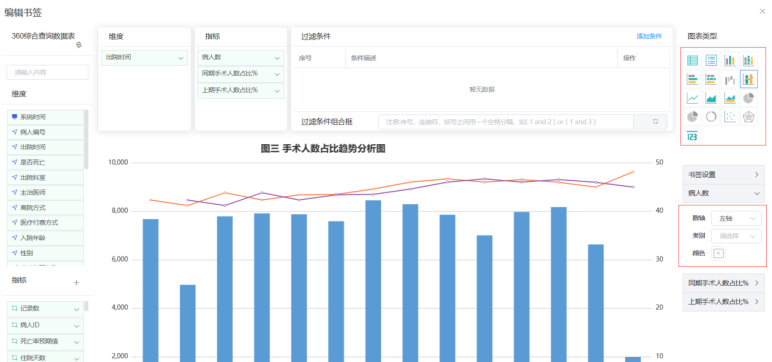Click the 360综合查询数据表 dataset name
Image resolution: width=772 pixels, height=362 pixels.
tap(43, 36)
